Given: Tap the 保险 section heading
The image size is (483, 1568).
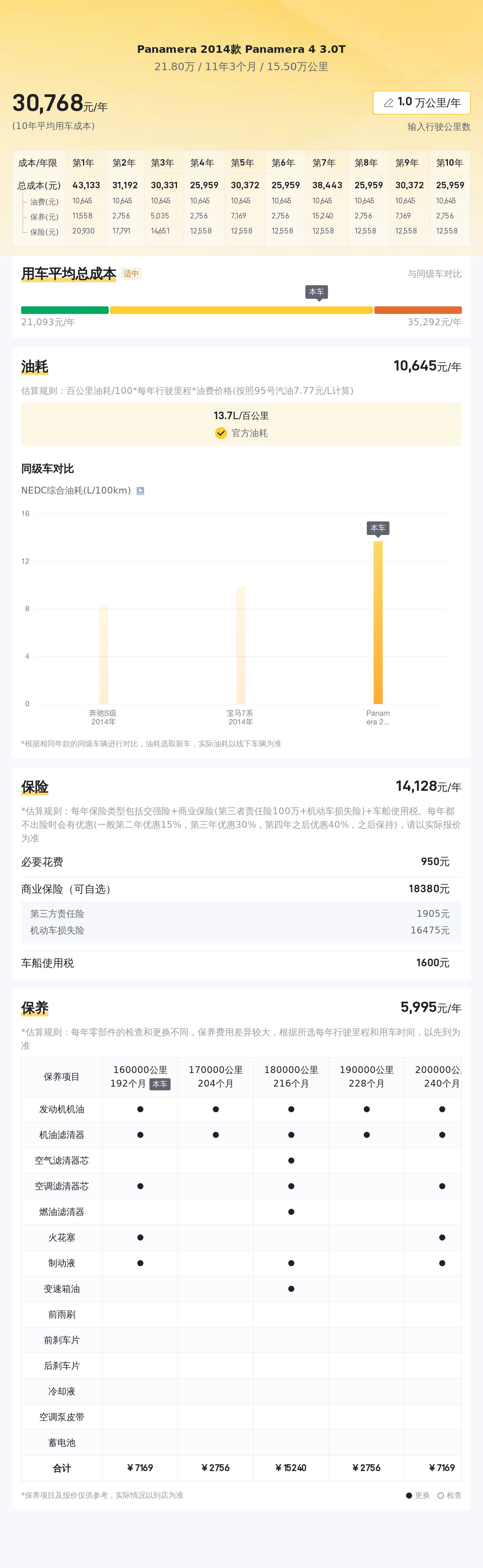Looking at the screenshot, I should (35, 787).
